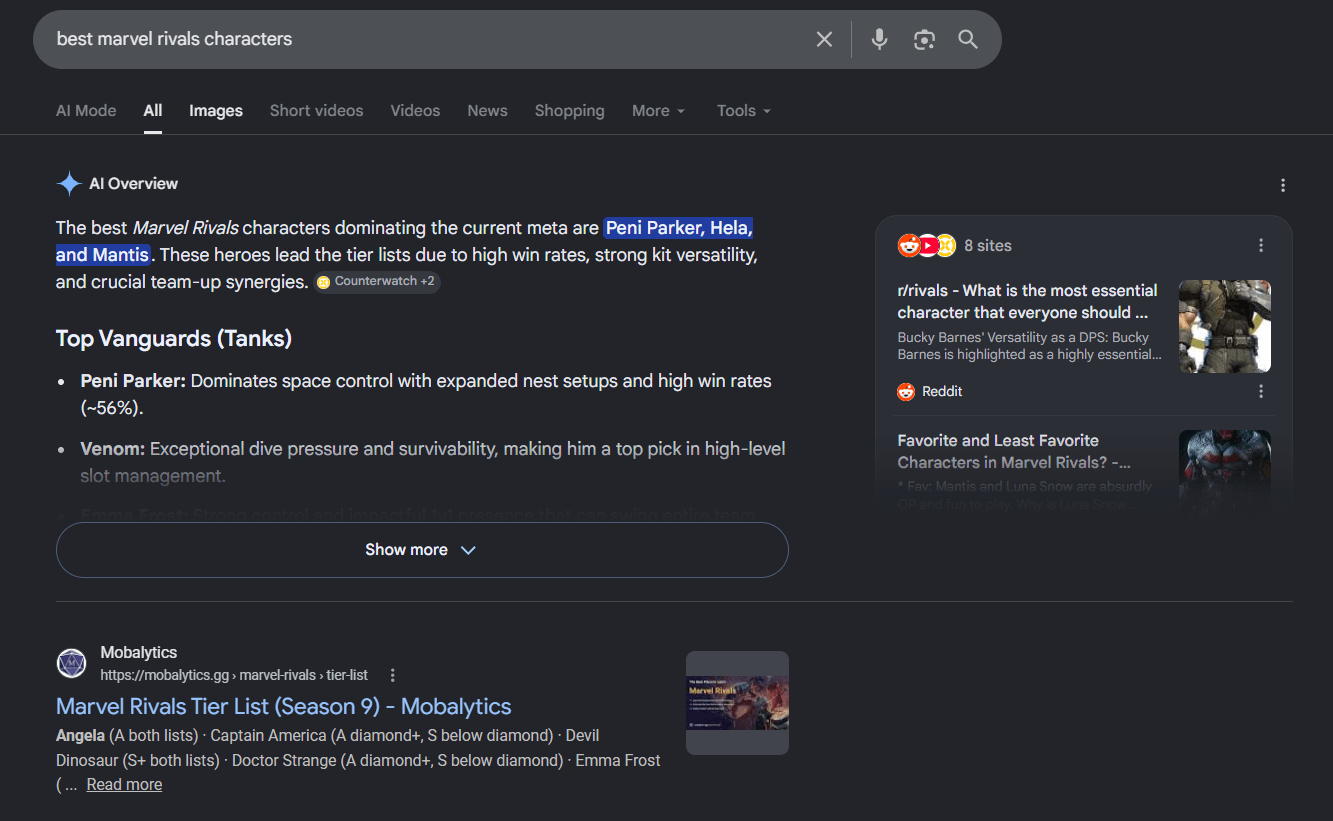Open search by image camera icon

(x=924, y=39)
